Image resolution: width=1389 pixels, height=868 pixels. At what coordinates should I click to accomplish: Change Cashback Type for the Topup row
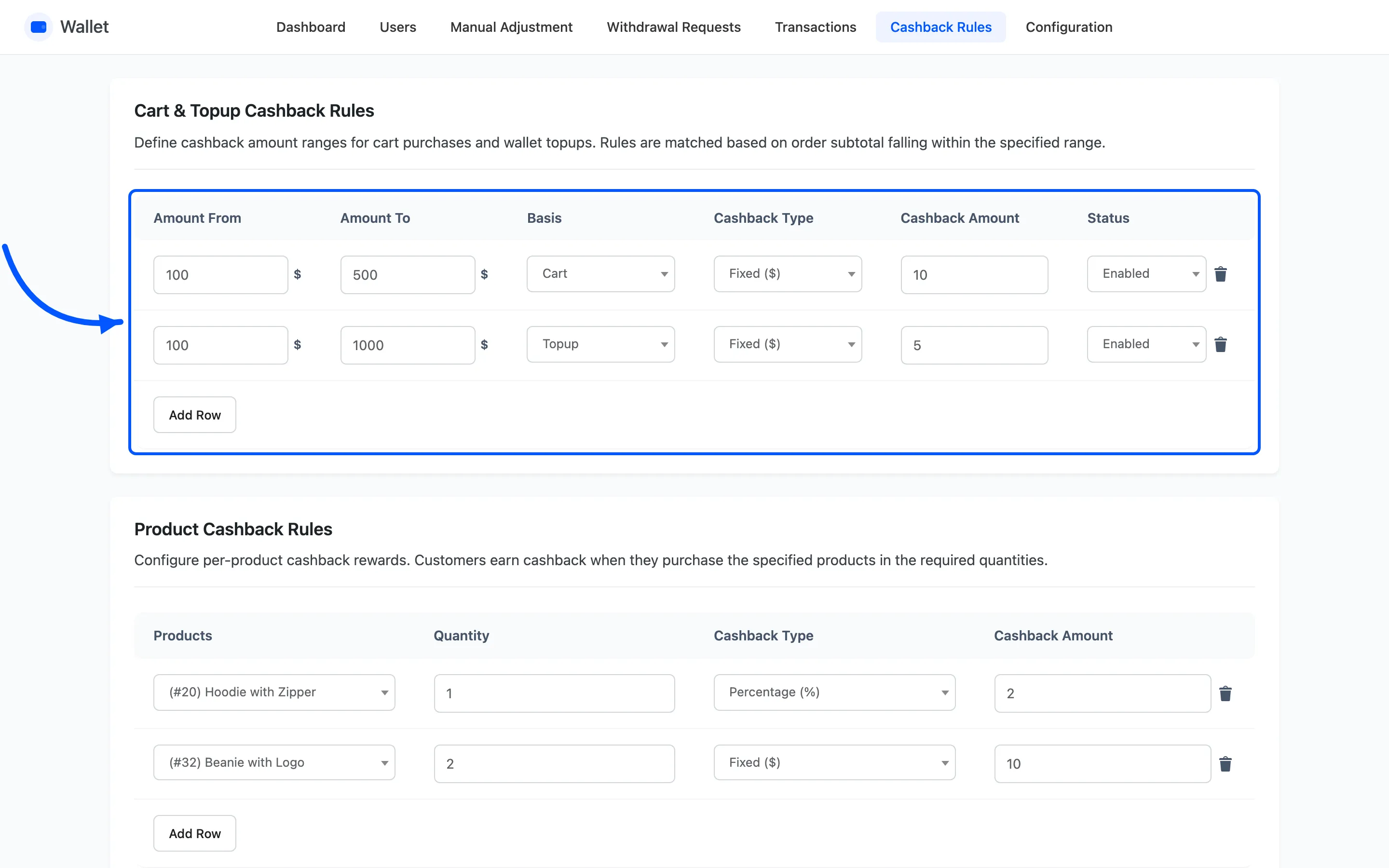pyautogui.click(x=788, y=344)
